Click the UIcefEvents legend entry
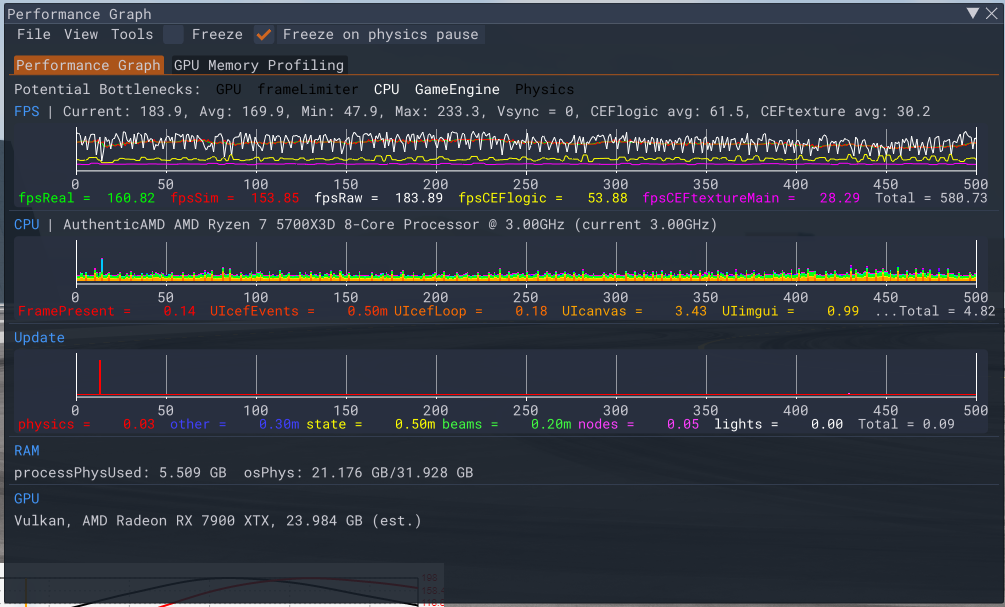Image resolution: width=1005 pixels, height=607 pixels. [299, 312]
